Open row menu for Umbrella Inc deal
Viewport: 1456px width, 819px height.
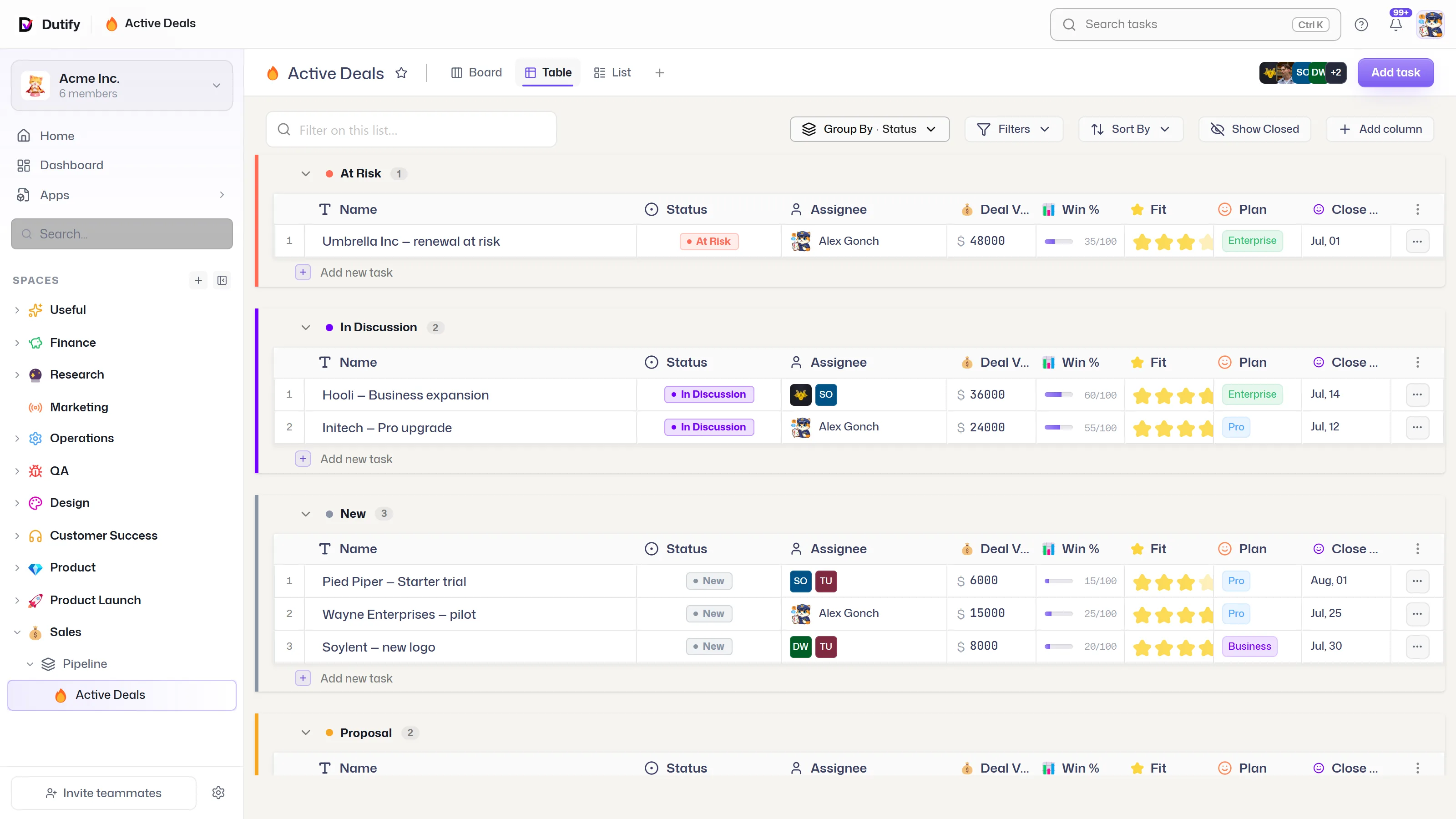coord(1417,241)
